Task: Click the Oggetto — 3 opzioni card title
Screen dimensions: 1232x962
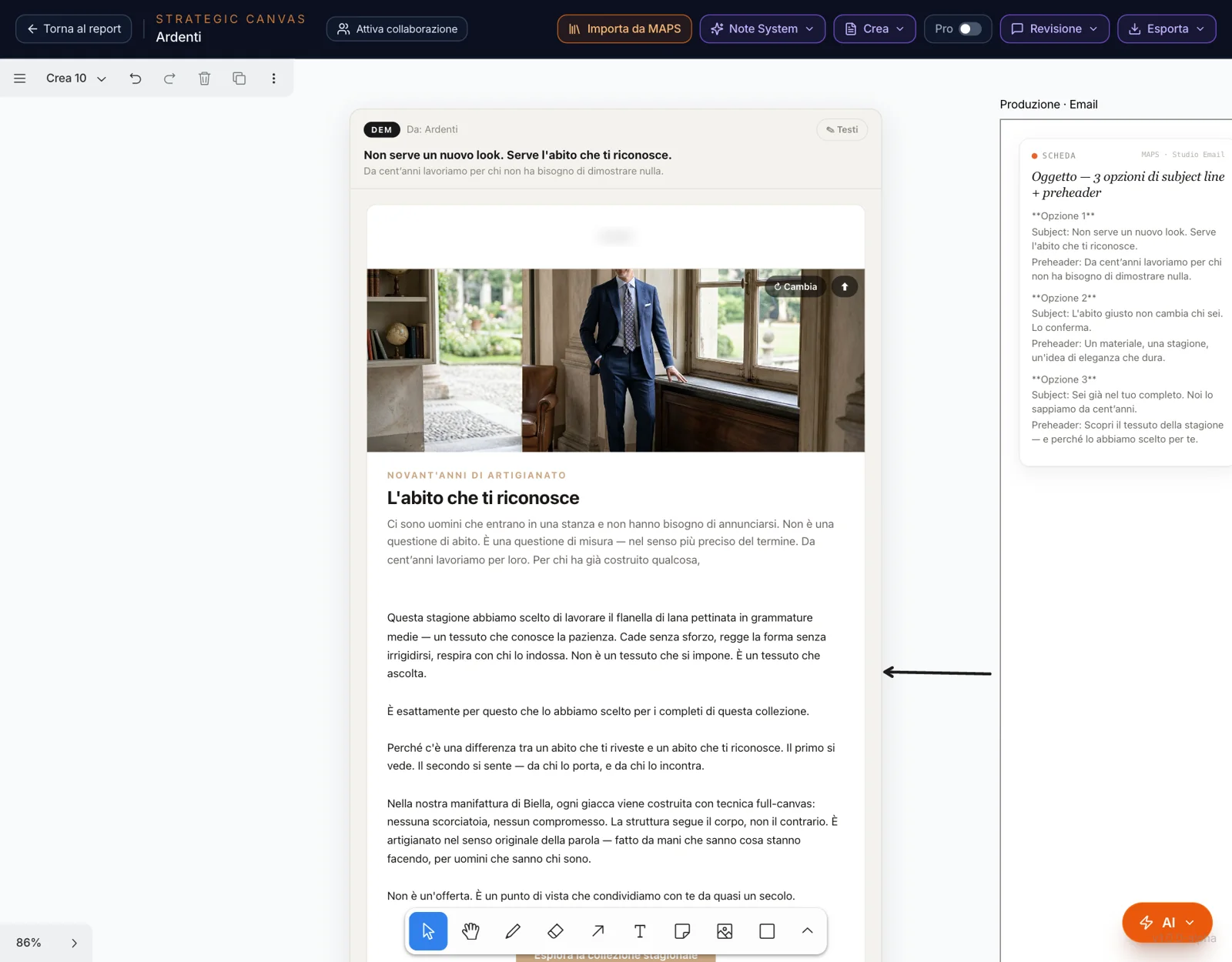Action: [1127, 184]
